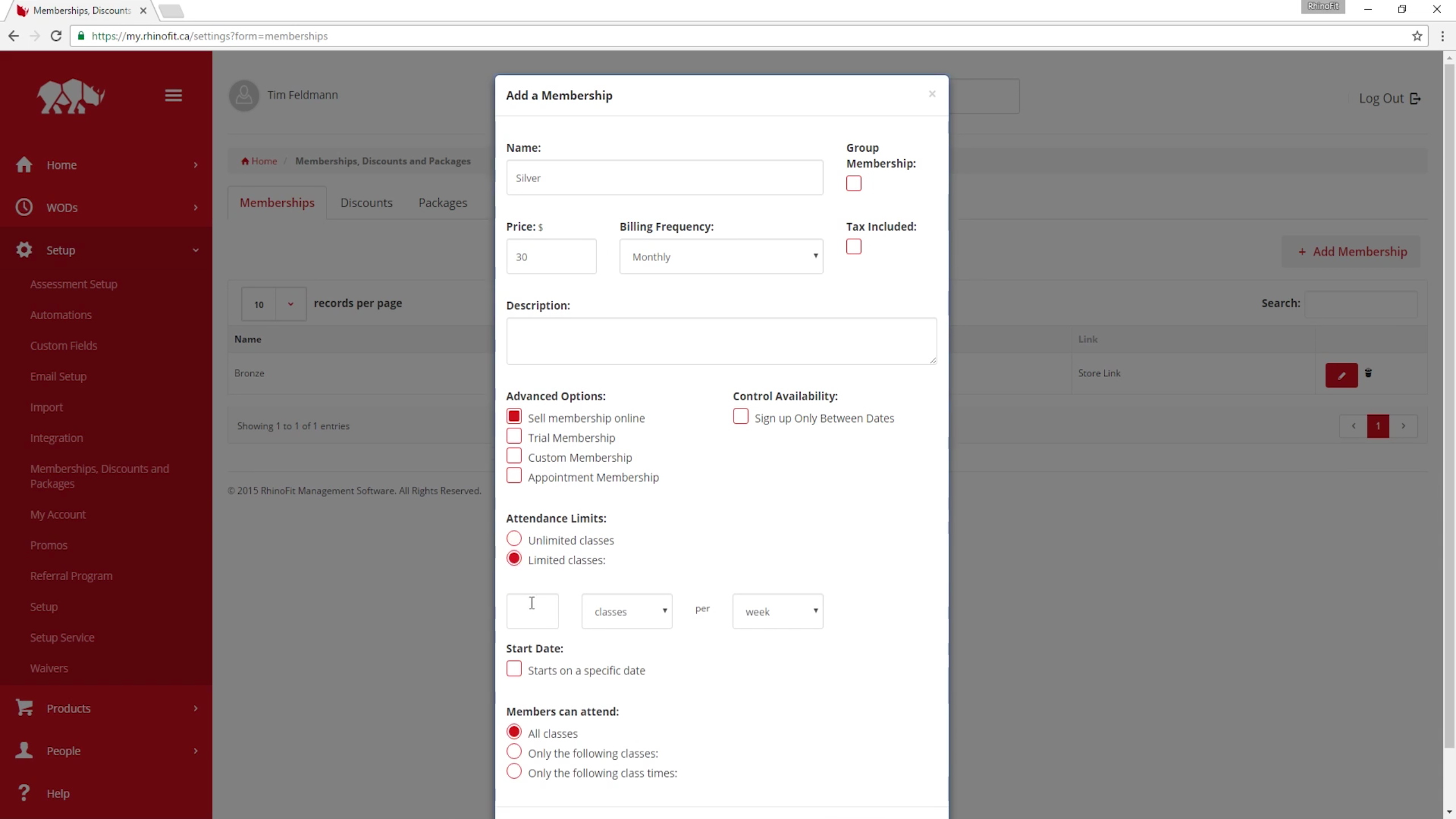This screenshot has height=819, width=1456.
Task: Open the week period dropdown
Action: point(777,611)
